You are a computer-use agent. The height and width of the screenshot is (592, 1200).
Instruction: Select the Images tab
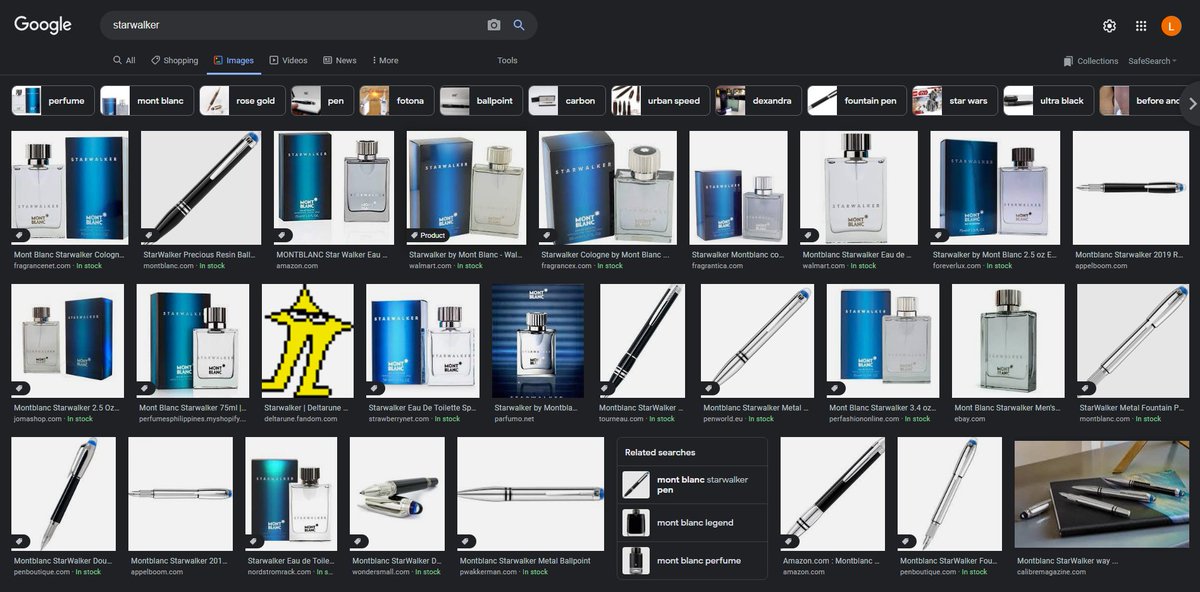[234, 60]
